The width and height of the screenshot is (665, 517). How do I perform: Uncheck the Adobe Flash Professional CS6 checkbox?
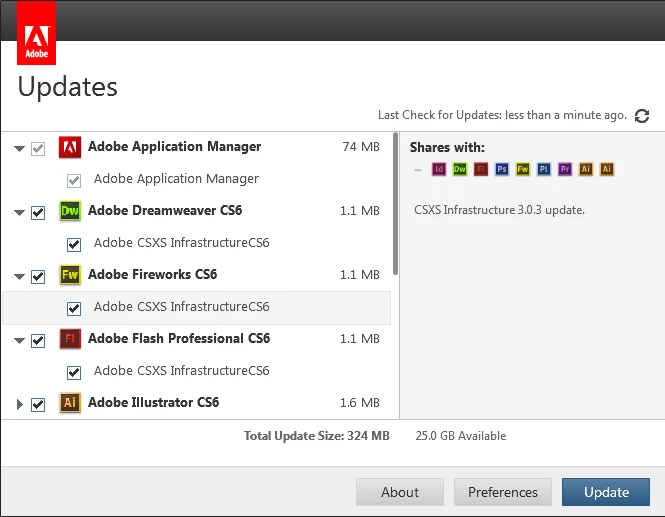pyautogui.click(x=38, y=341)
